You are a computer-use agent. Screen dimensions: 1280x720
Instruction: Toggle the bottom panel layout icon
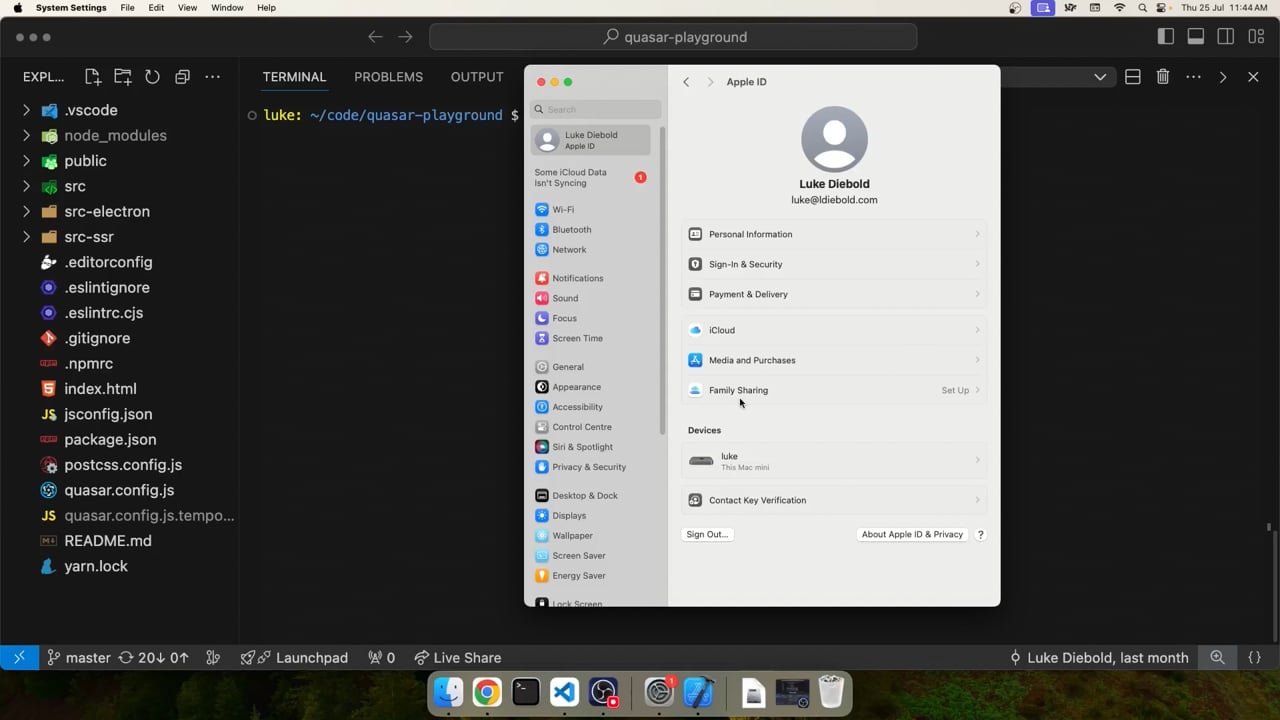click(x=1196, y=37)
